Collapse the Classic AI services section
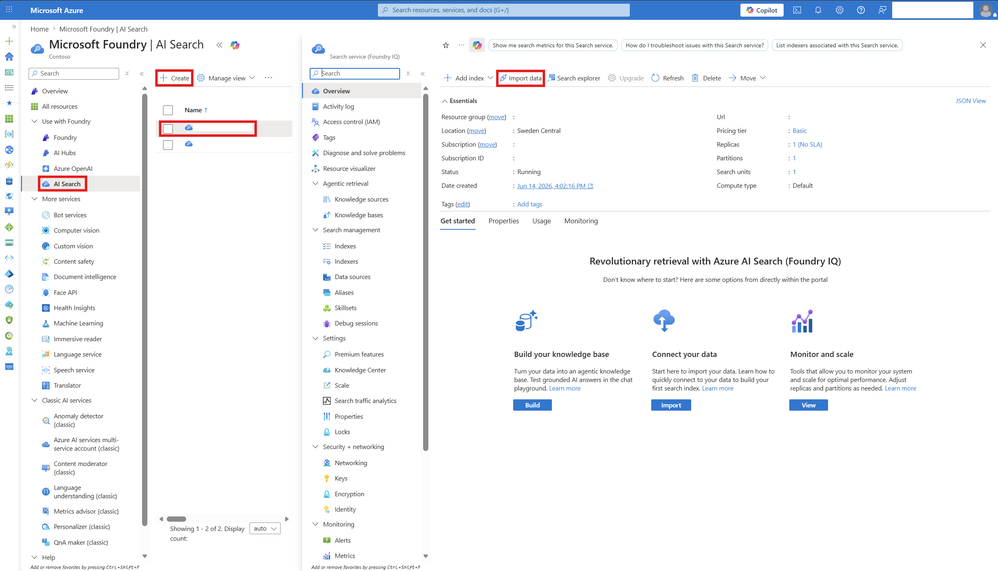Screen dimensions: 998x571 (34, 400)
